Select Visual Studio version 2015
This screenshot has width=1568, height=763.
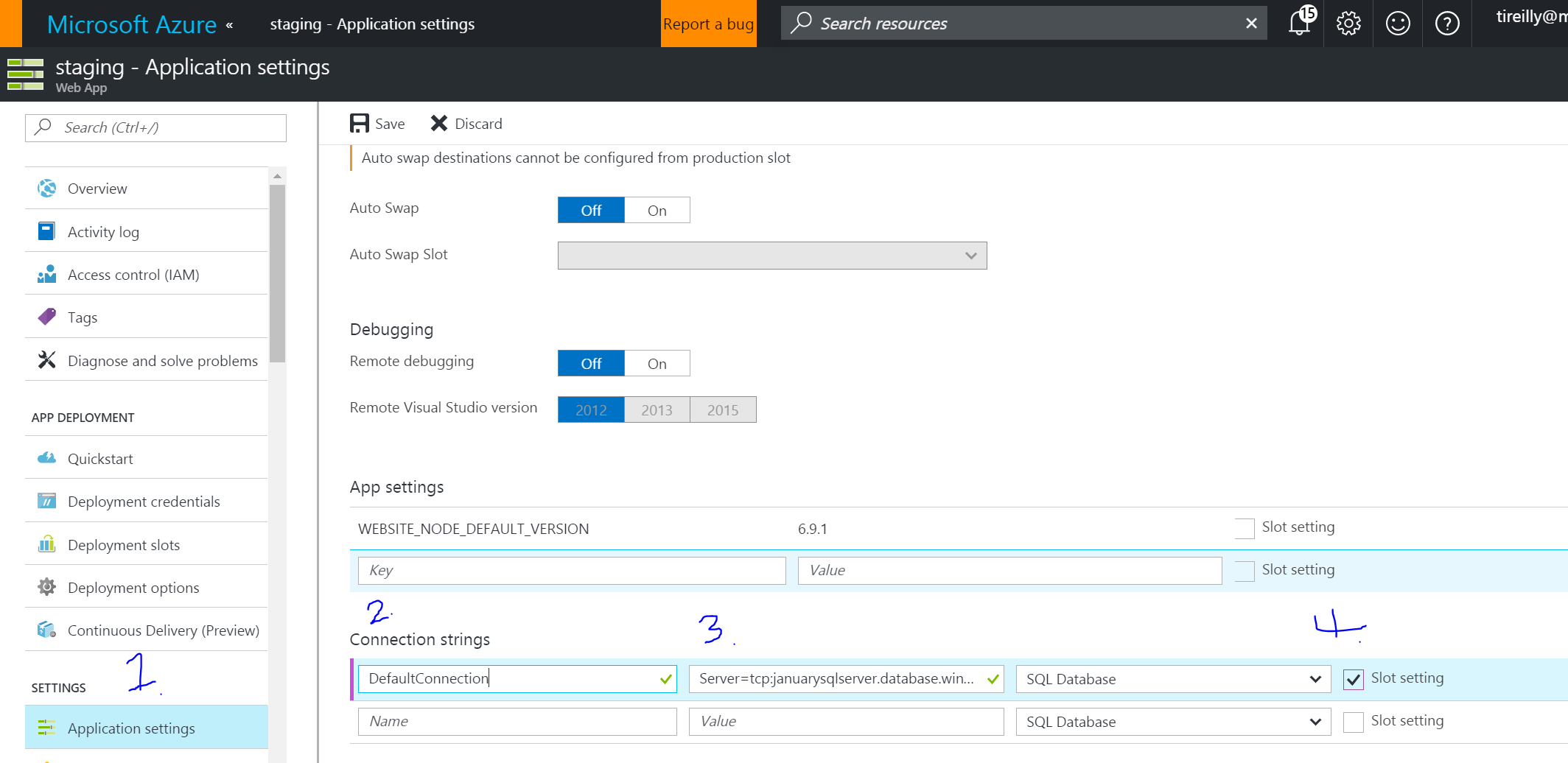click(x=723, y=409)
